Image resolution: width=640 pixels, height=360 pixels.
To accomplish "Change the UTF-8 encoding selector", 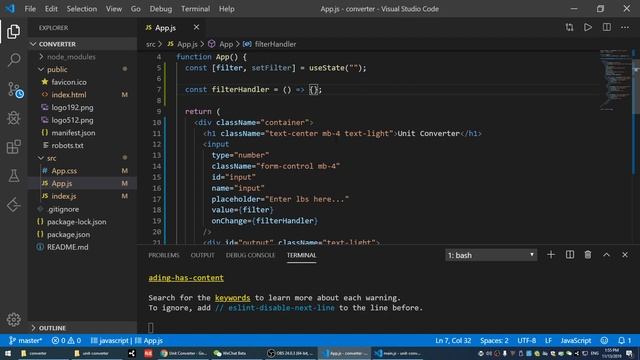I will pyautogui.click(x=527, y=340).
